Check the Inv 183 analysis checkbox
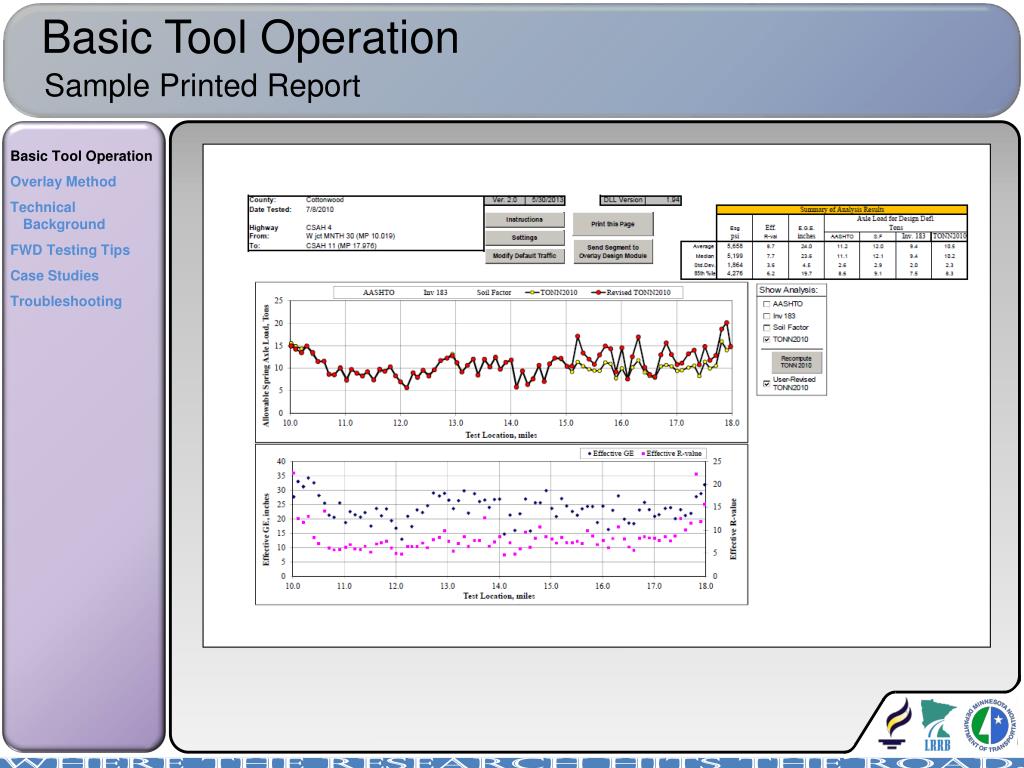The width and height of the screenshot is (1024, 768). (x=767, y=316)
